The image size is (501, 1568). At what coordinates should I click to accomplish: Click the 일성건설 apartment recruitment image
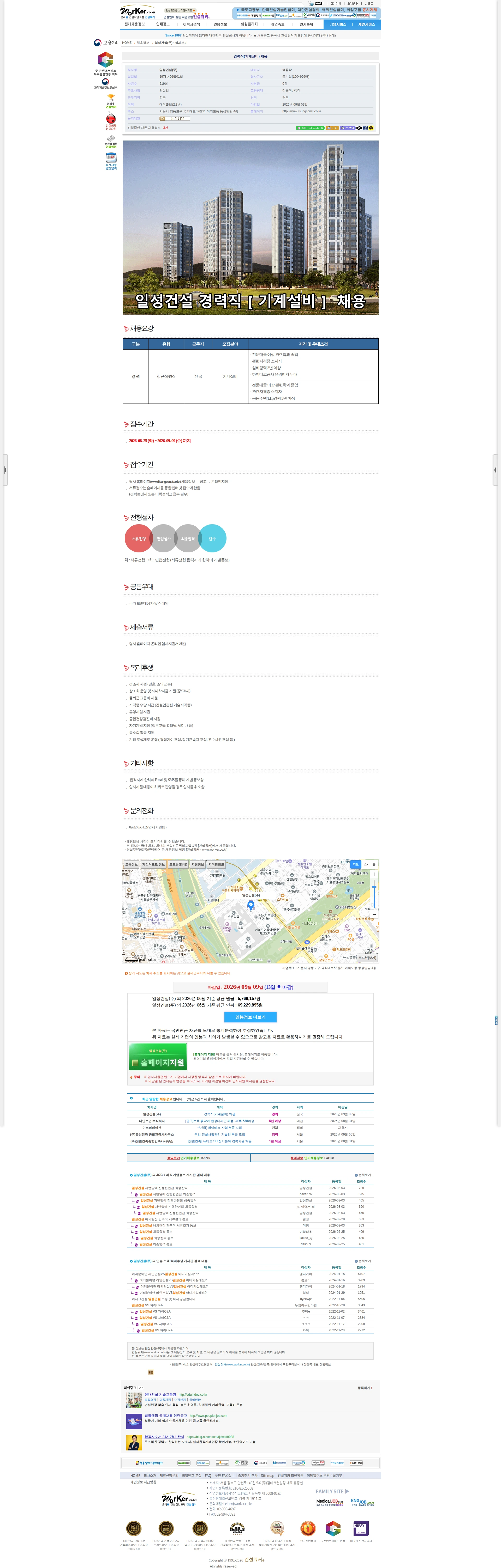click(250, 228)
